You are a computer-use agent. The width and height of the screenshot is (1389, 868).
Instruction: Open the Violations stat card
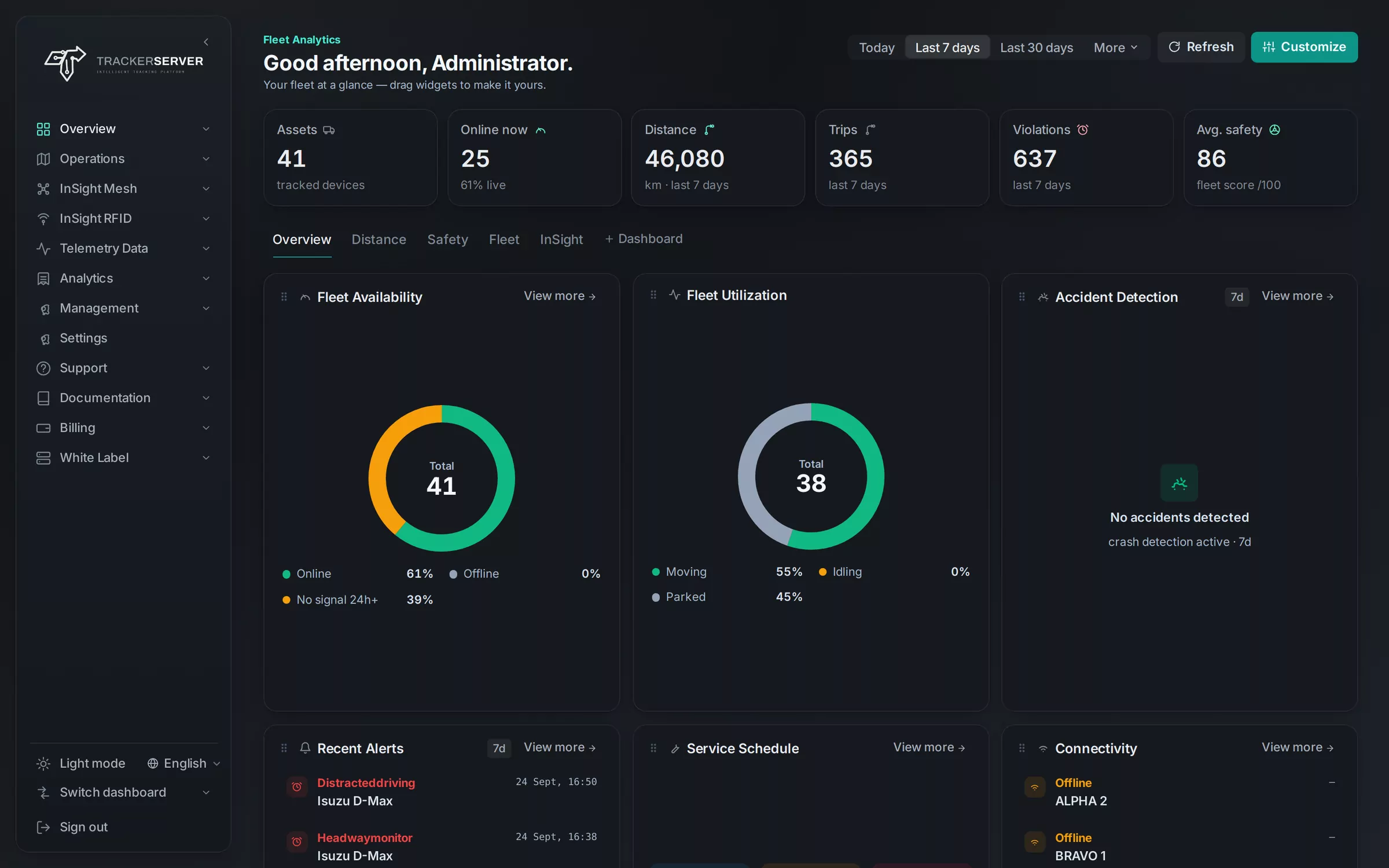[1086, 157]
